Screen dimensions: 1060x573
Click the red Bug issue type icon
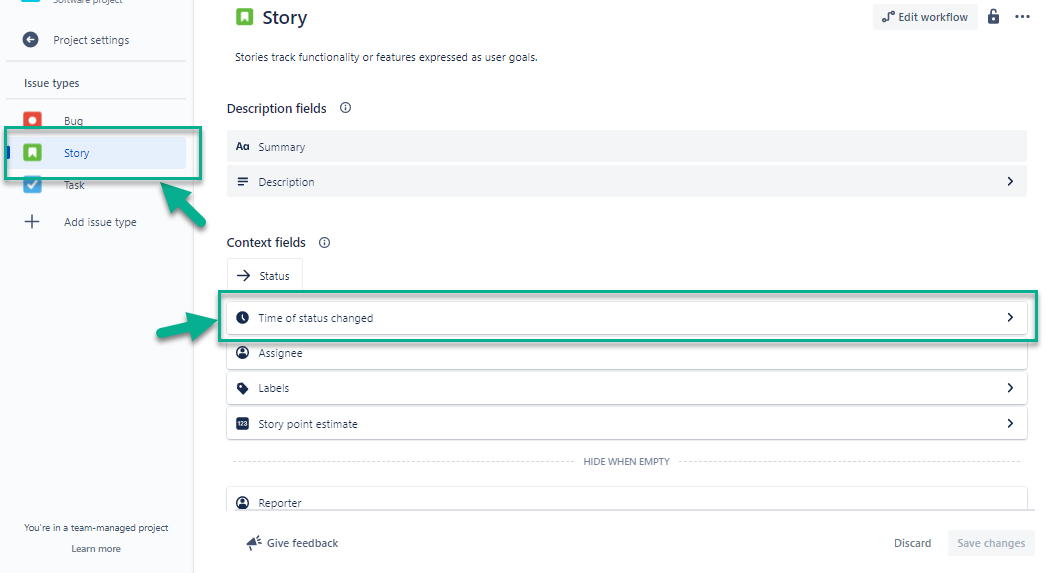pos(32,120)
